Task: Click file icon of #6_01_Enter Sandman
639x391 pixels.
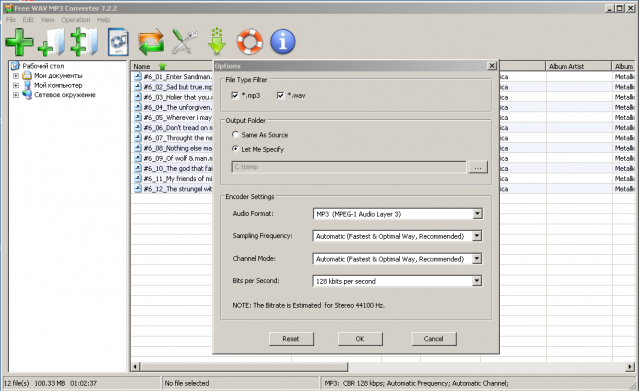Action: point(138,77)
